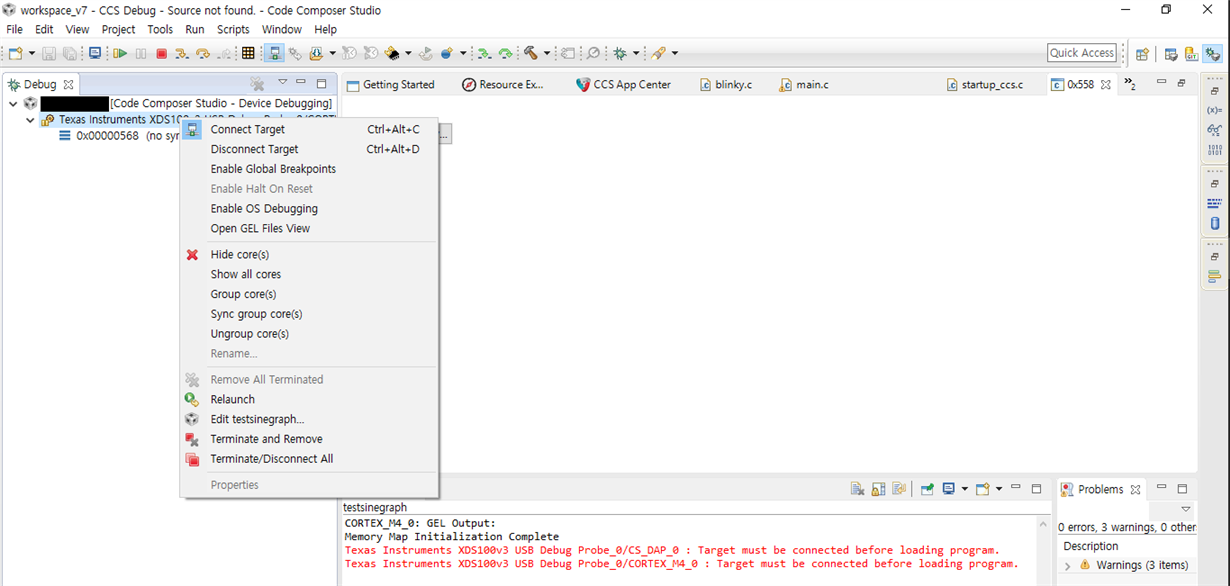Click the Resume (green play) toolbar icon
The height and width of the screenshot is (586, 1230).
click(x=120, y=53)
